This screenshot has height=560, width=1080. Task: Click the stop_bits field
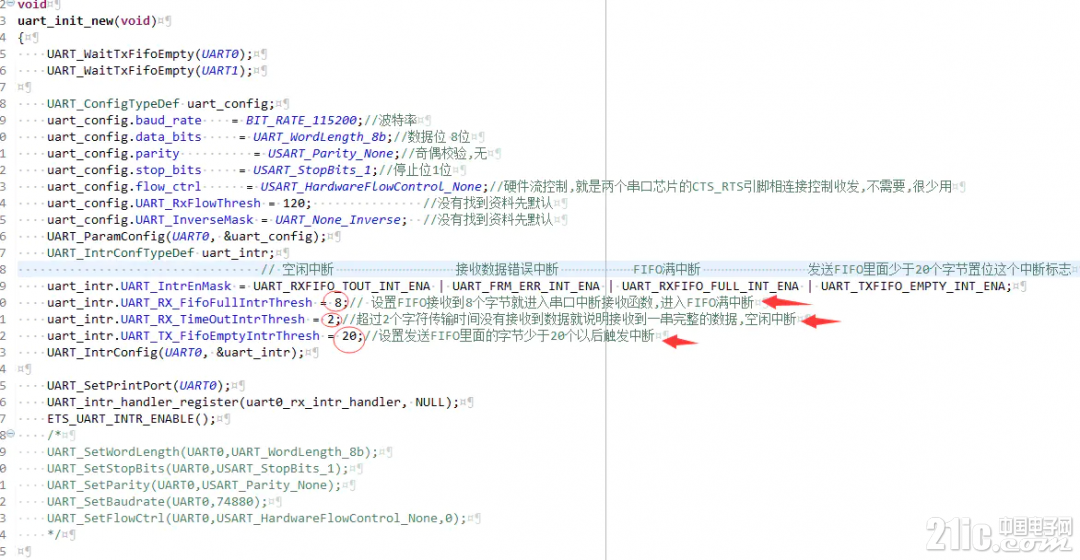[x=168, y=169]
